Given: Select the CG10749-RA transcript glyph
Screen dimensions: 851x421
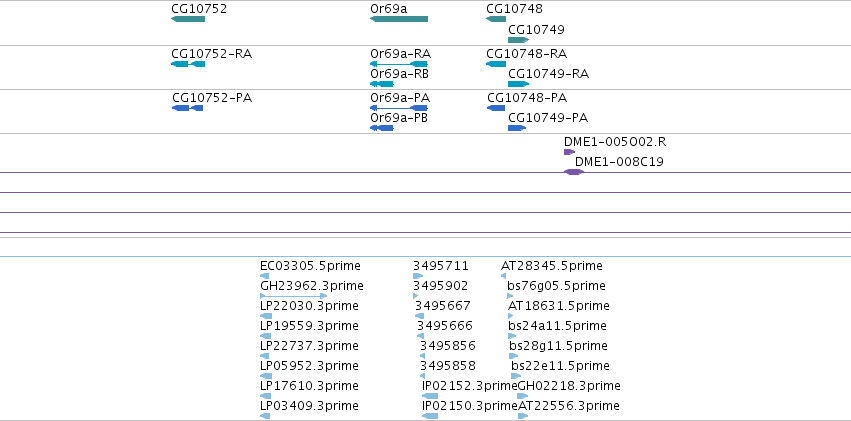Looking at the screenshot, I should pyautogui.click(x=518, y=84).
